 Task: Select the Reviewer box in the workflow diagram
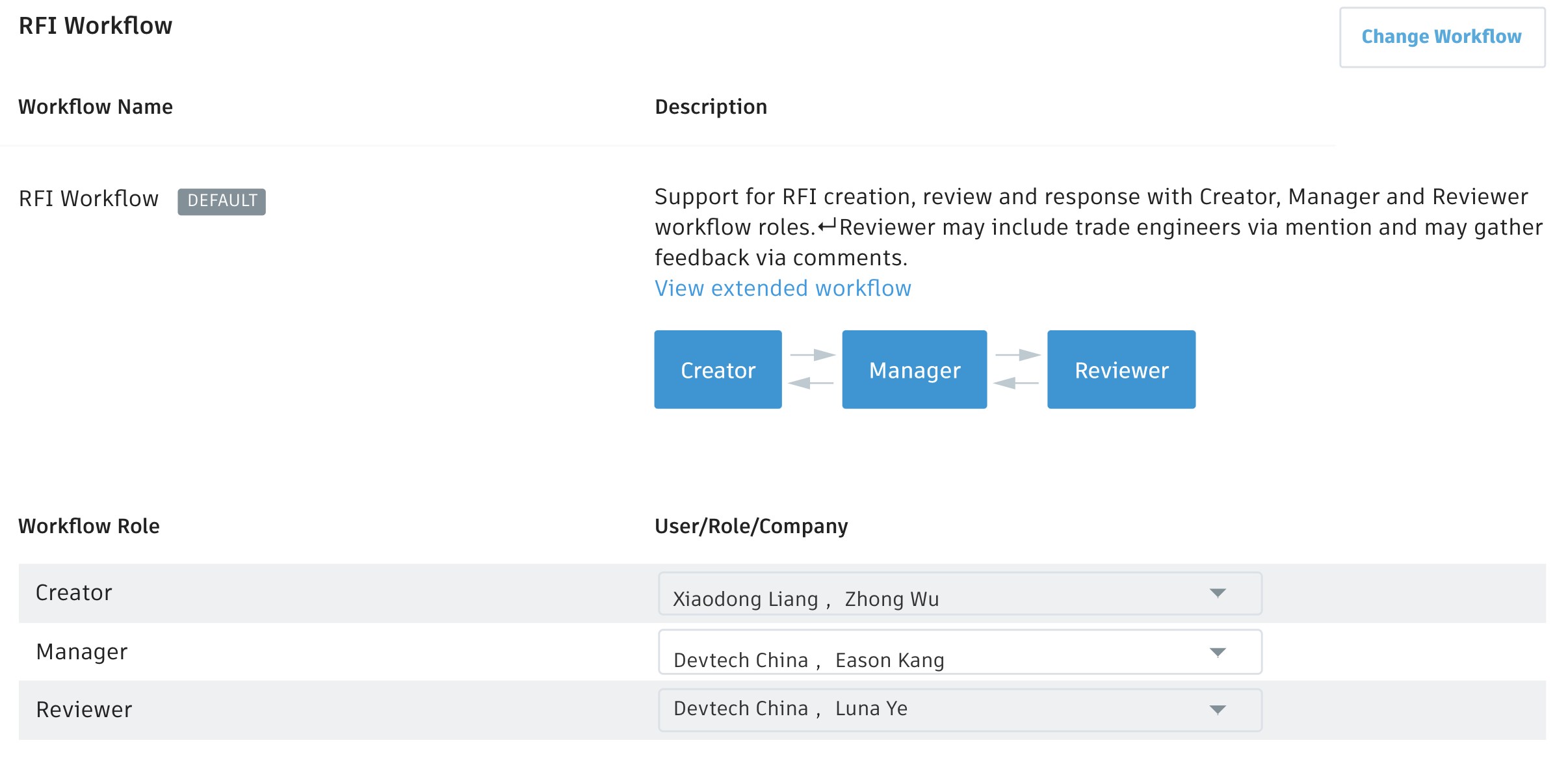tap(1121, 369)
